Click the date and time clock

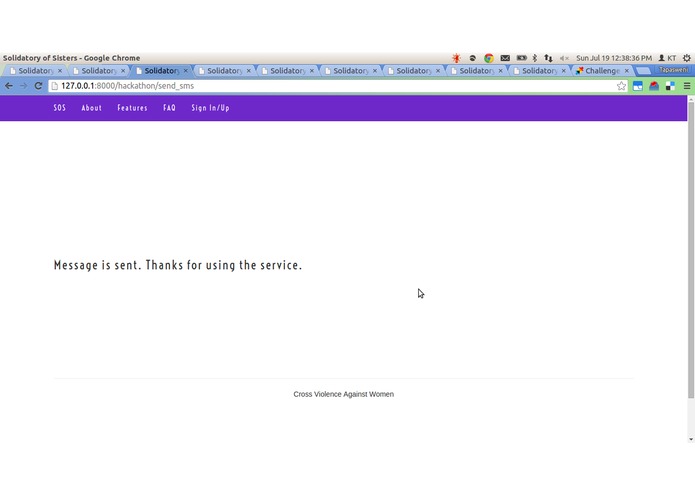coord(614,58)
